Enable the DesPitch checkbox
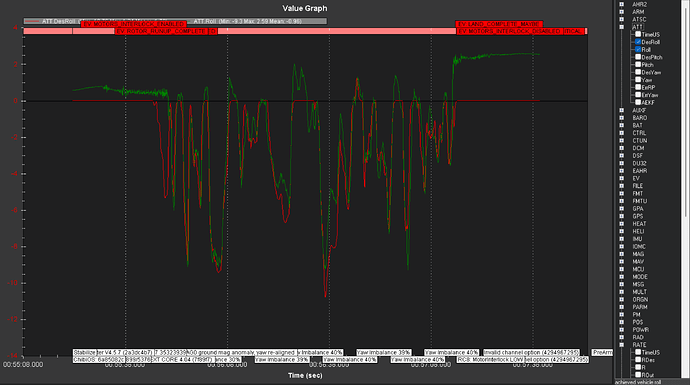Viewport: 690px width, 385px height. pyautogui.click(x=638, y=57)
